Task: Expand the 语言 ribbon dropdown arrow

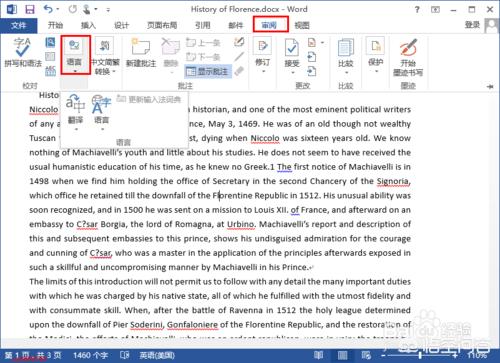Action: (75, 71)
